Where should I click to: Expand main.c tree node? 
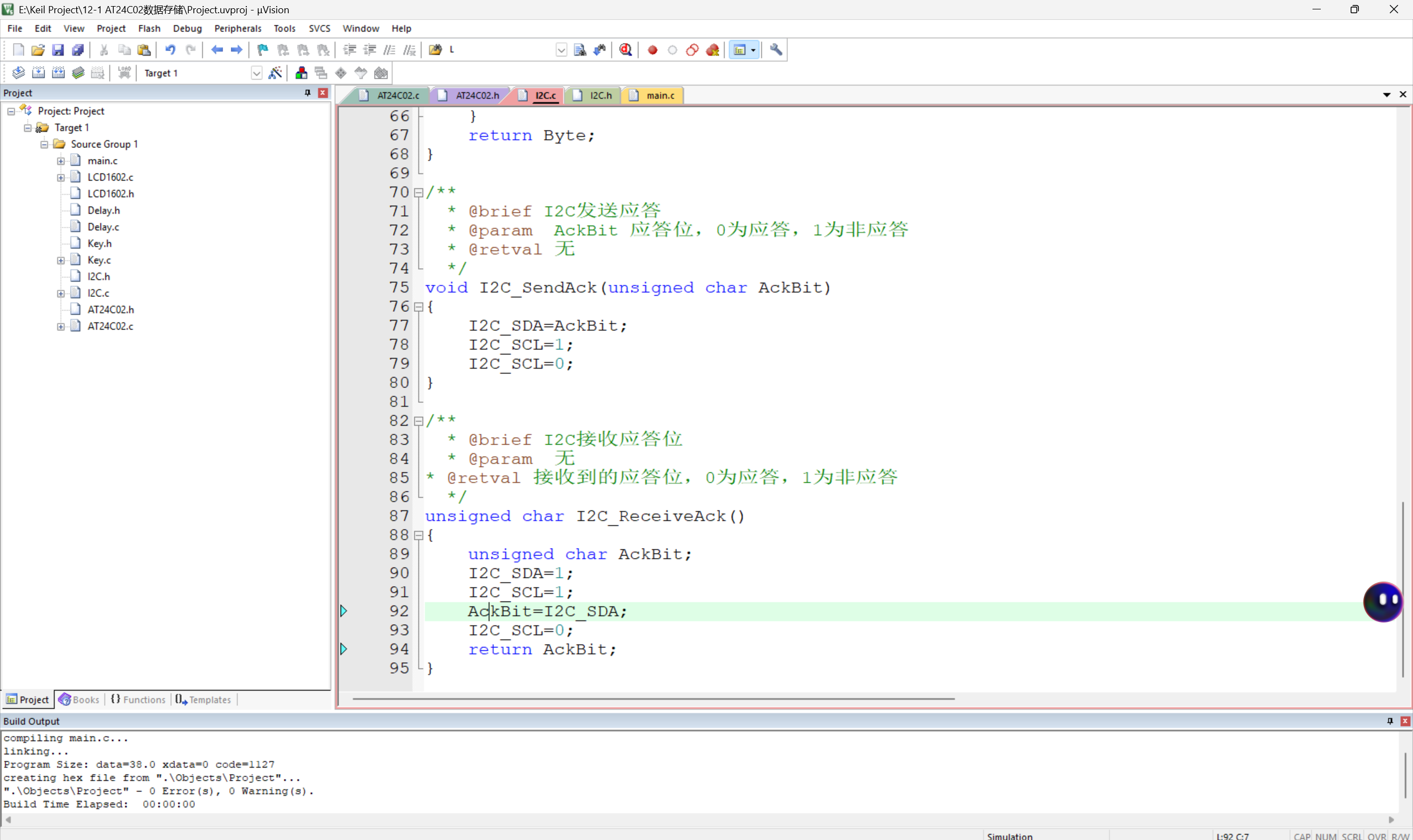61,161
